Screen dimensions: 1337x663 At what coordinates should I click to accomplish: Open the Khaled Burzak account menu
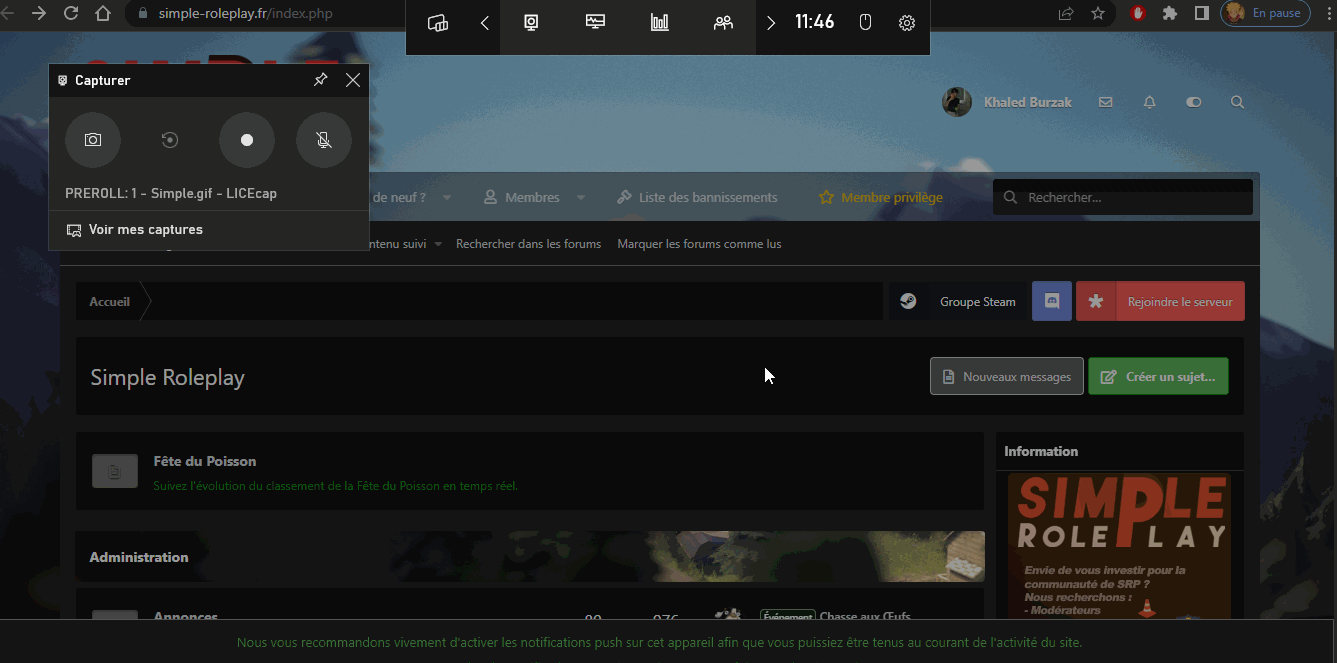tap(1028, 102)
